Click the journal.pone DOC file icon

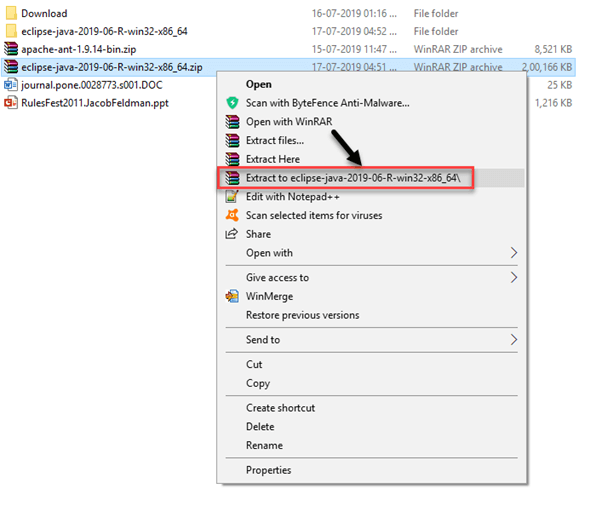click(11, 85)
